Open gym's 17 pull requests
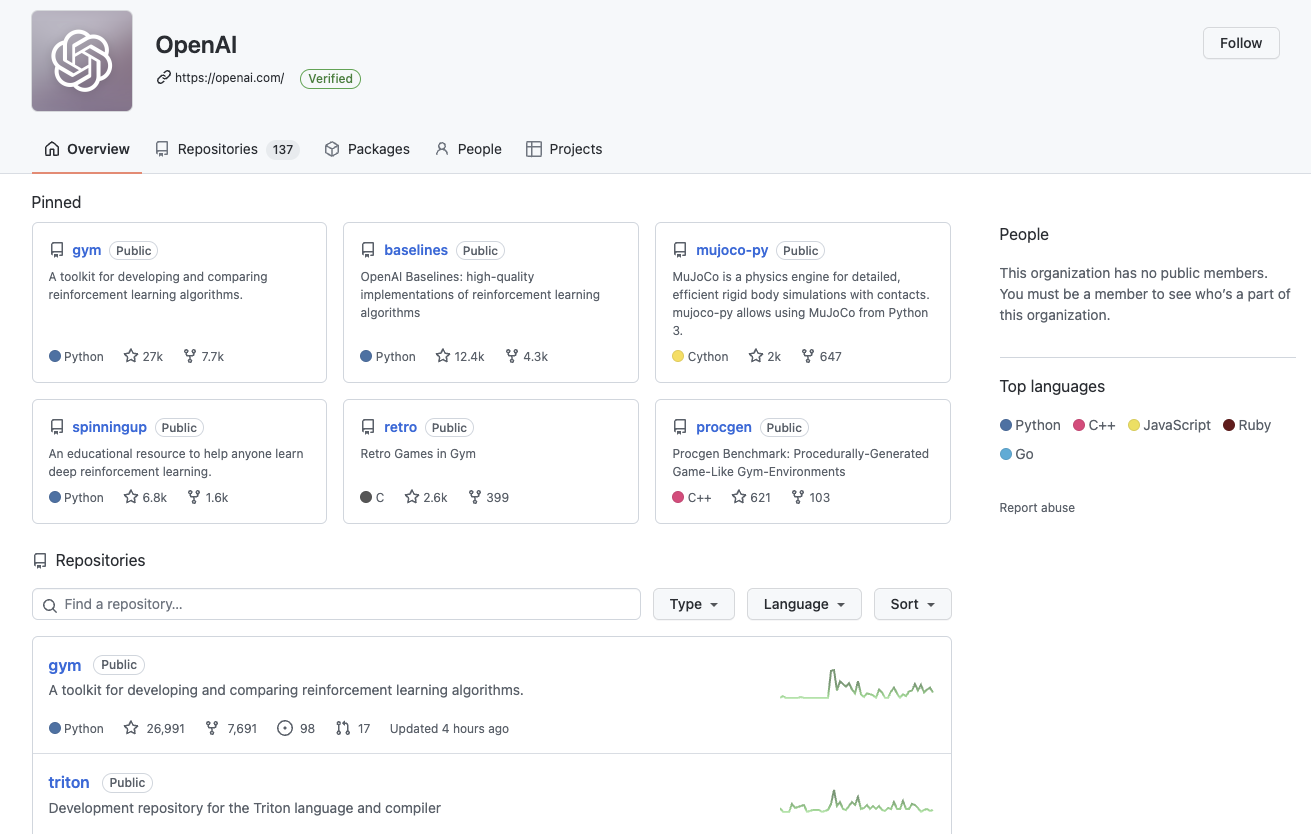1311x834 pixels. (x=353, y=728)
